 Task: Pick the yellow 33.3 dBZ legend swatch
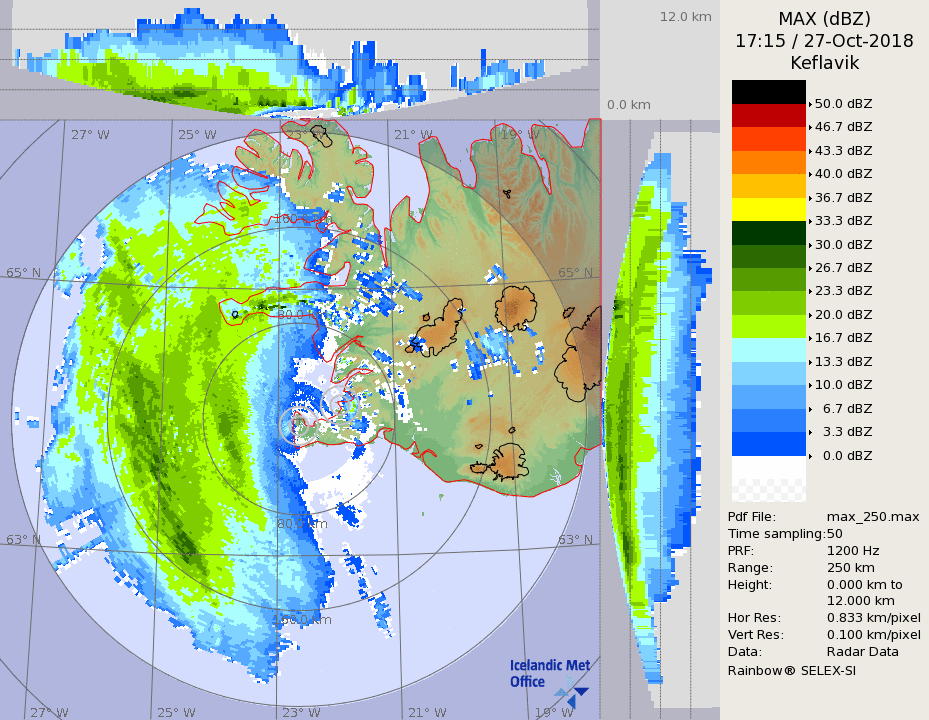768,209
